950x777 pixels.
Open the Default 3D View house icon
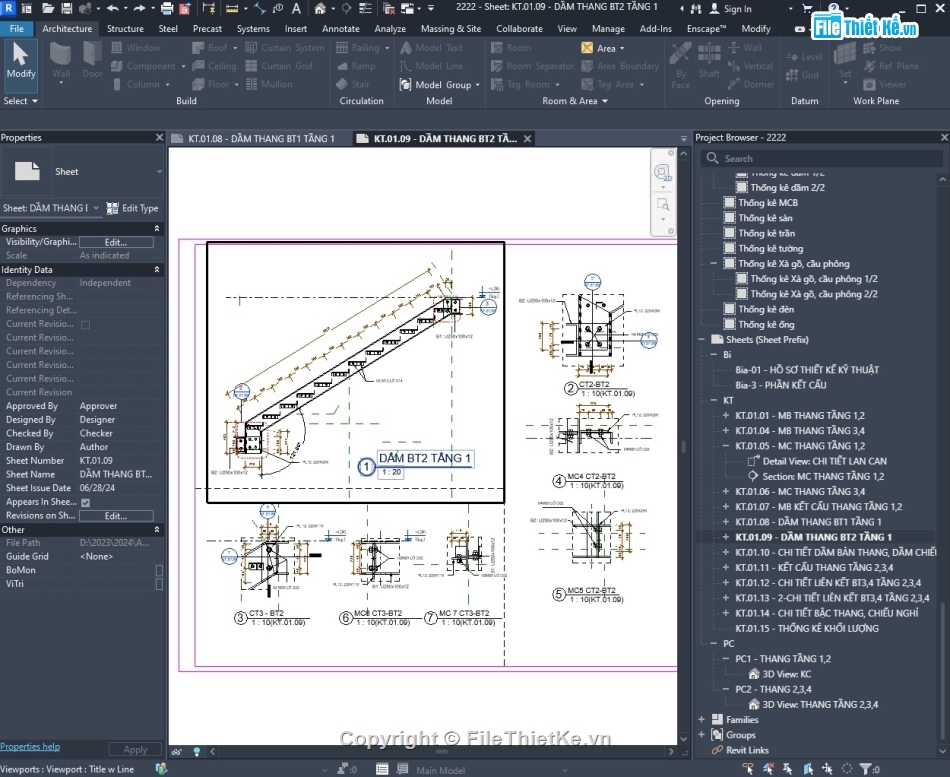click(x=320, y=8)
